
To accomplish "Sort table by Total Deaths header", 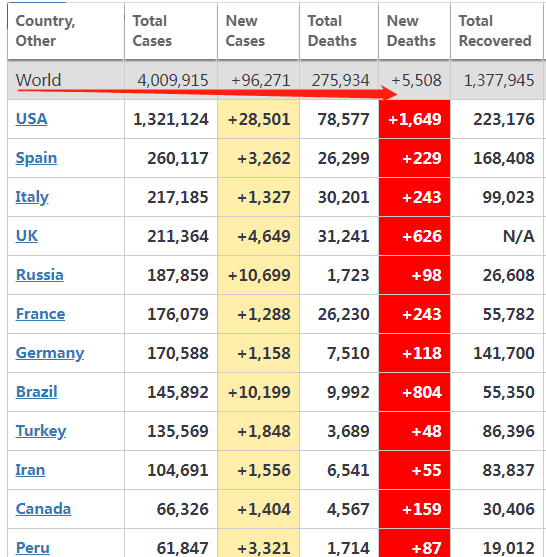I will [339, 31].
